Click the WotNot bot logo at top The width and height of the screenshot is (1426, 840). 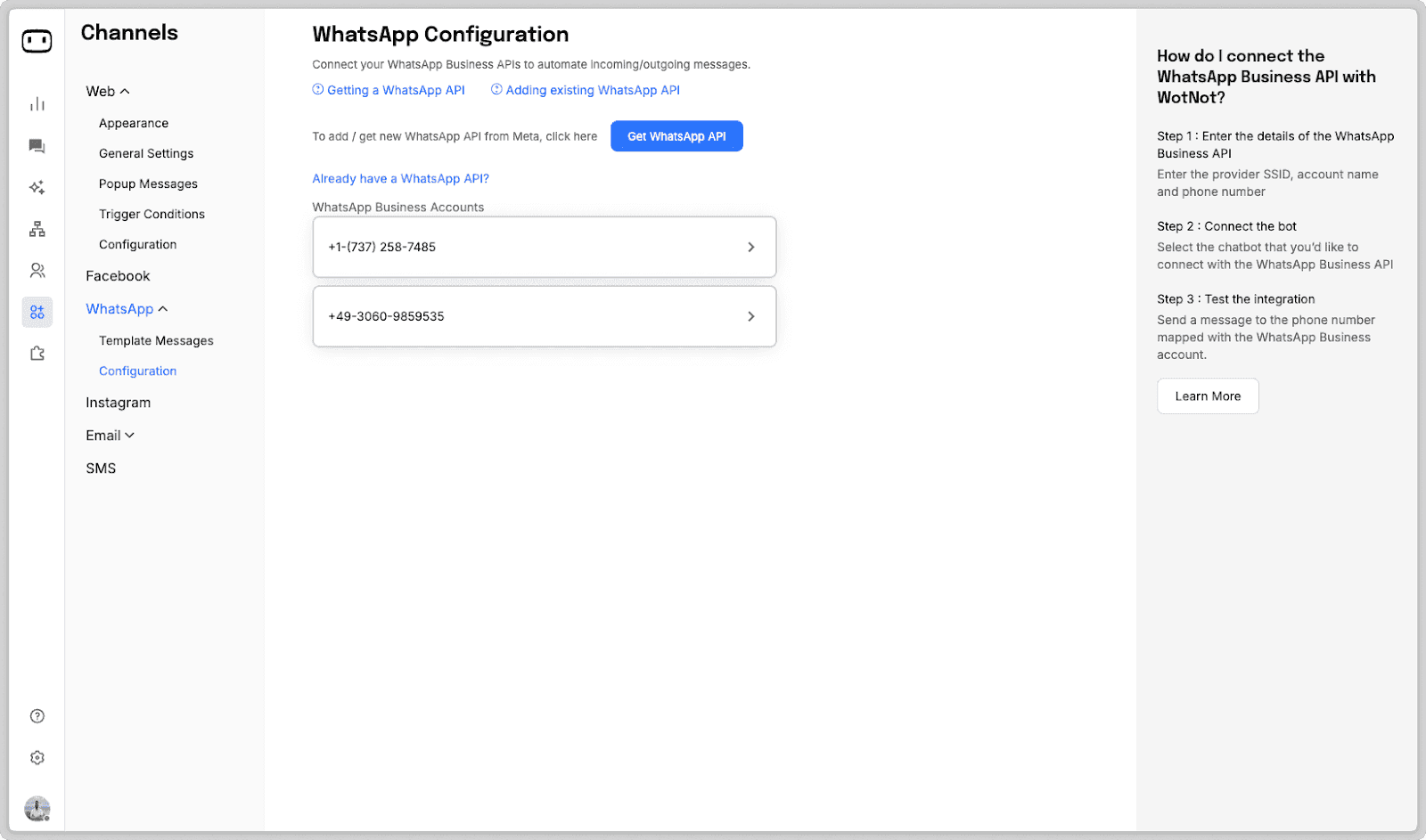[x=37, y=40]
